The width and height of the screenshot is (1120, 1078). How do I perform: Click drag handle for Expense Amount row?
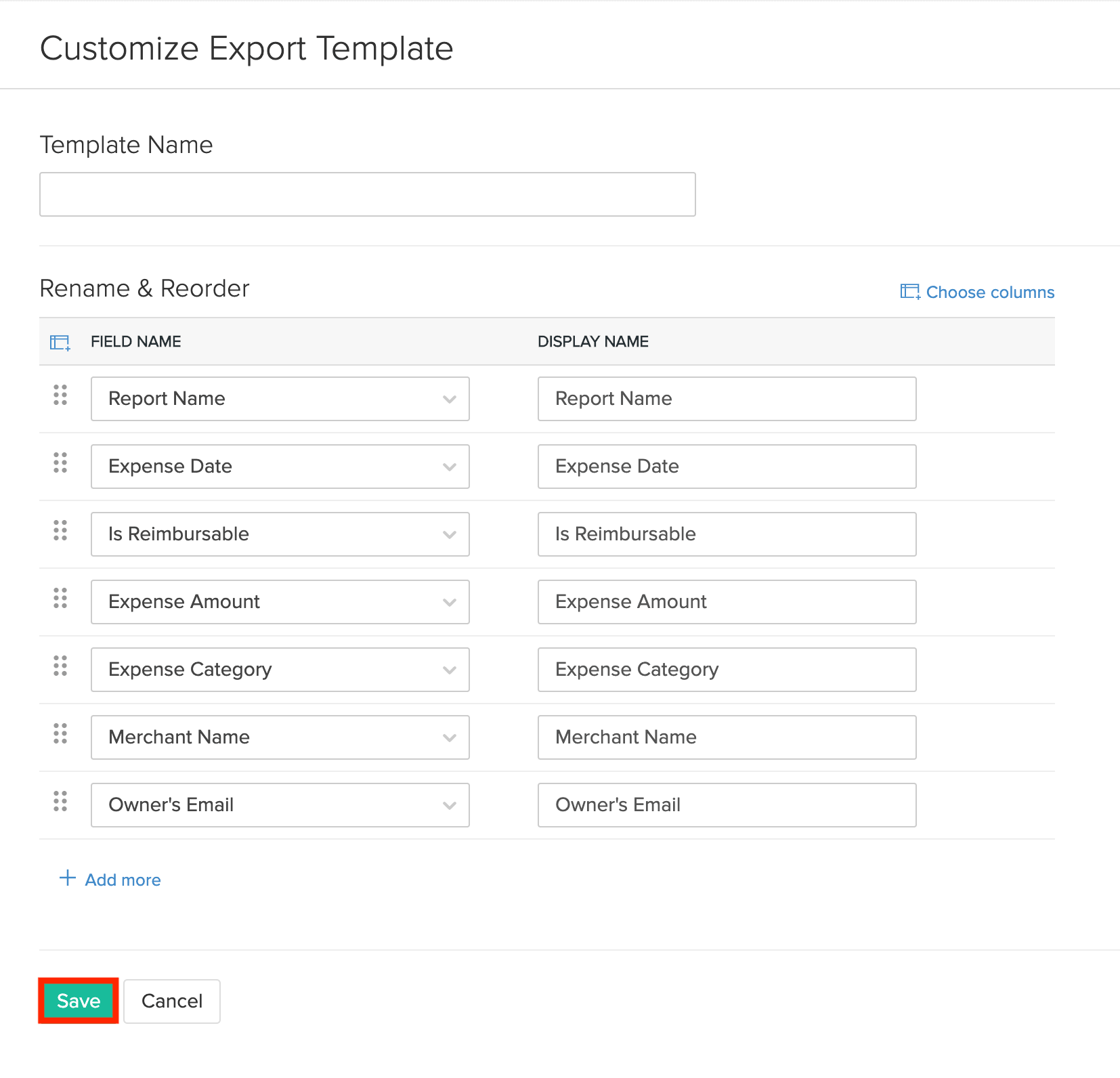coord(60,598)
